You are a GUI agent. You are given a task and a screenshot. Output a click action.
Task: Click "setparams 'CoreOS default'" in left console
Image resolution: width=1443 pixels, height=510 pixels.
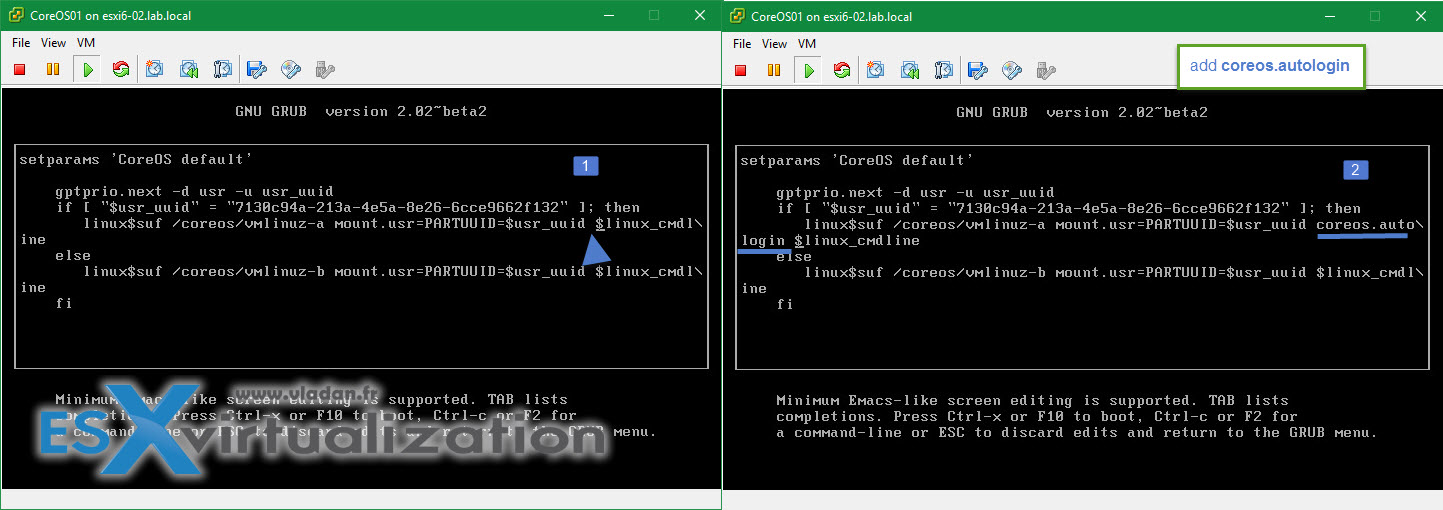point(136,159)
